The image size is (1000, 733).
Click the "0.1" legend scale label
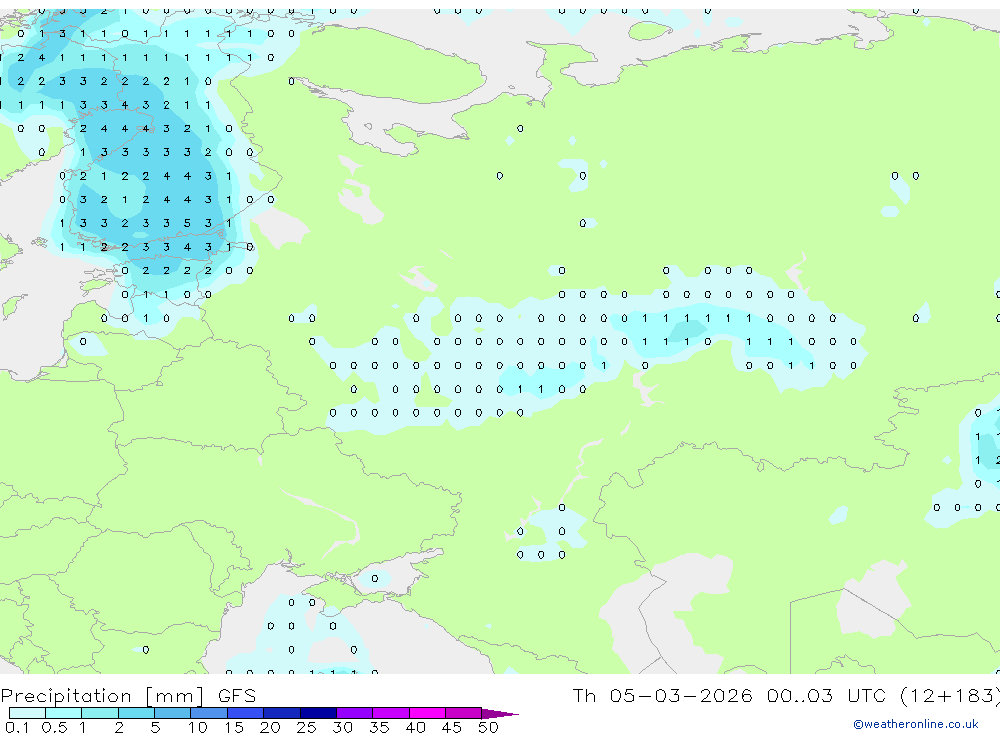(x=17, y=727)
